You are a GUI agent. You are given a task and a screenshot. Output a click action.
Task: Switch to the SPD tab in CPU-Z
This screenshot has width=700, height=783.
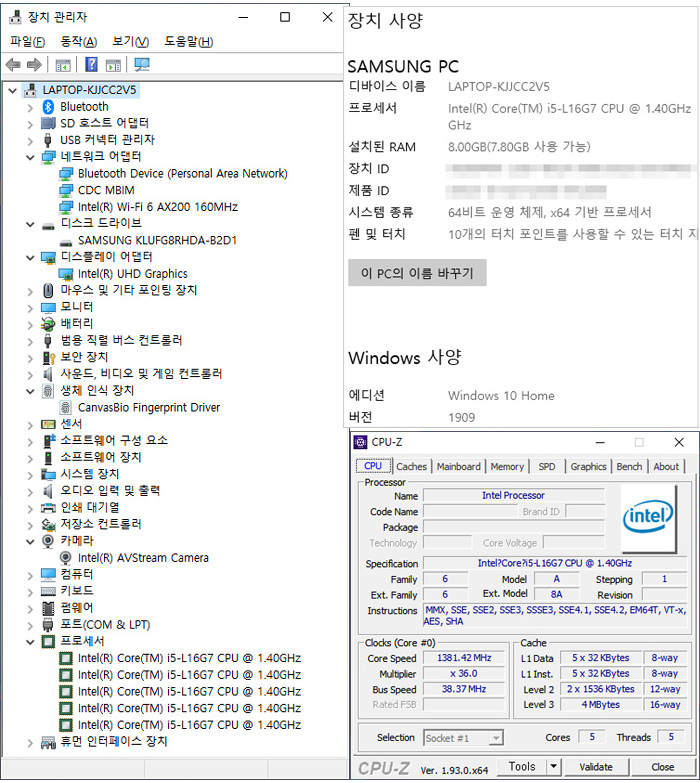point(547,466)
